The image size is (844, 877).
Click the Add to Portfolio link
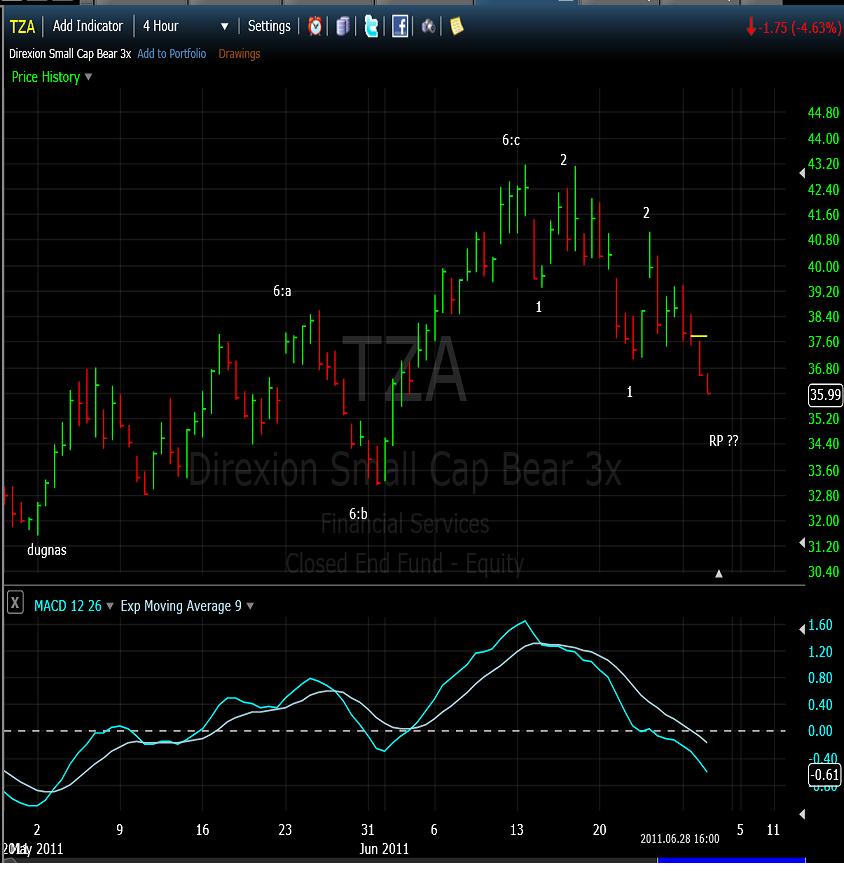coord(172,54)
